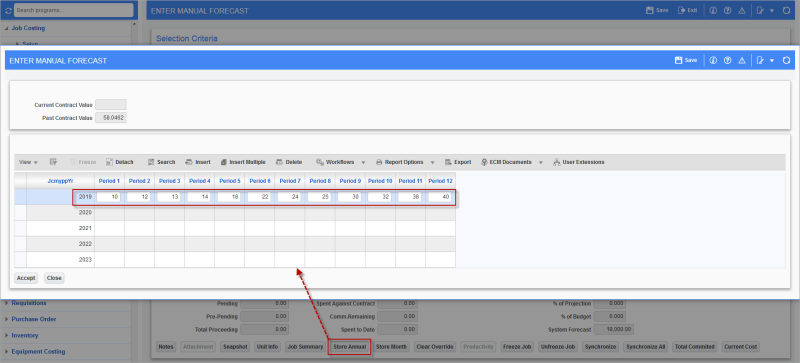Click the refresh circle icon in the dialog header

[x=786, y=60]
